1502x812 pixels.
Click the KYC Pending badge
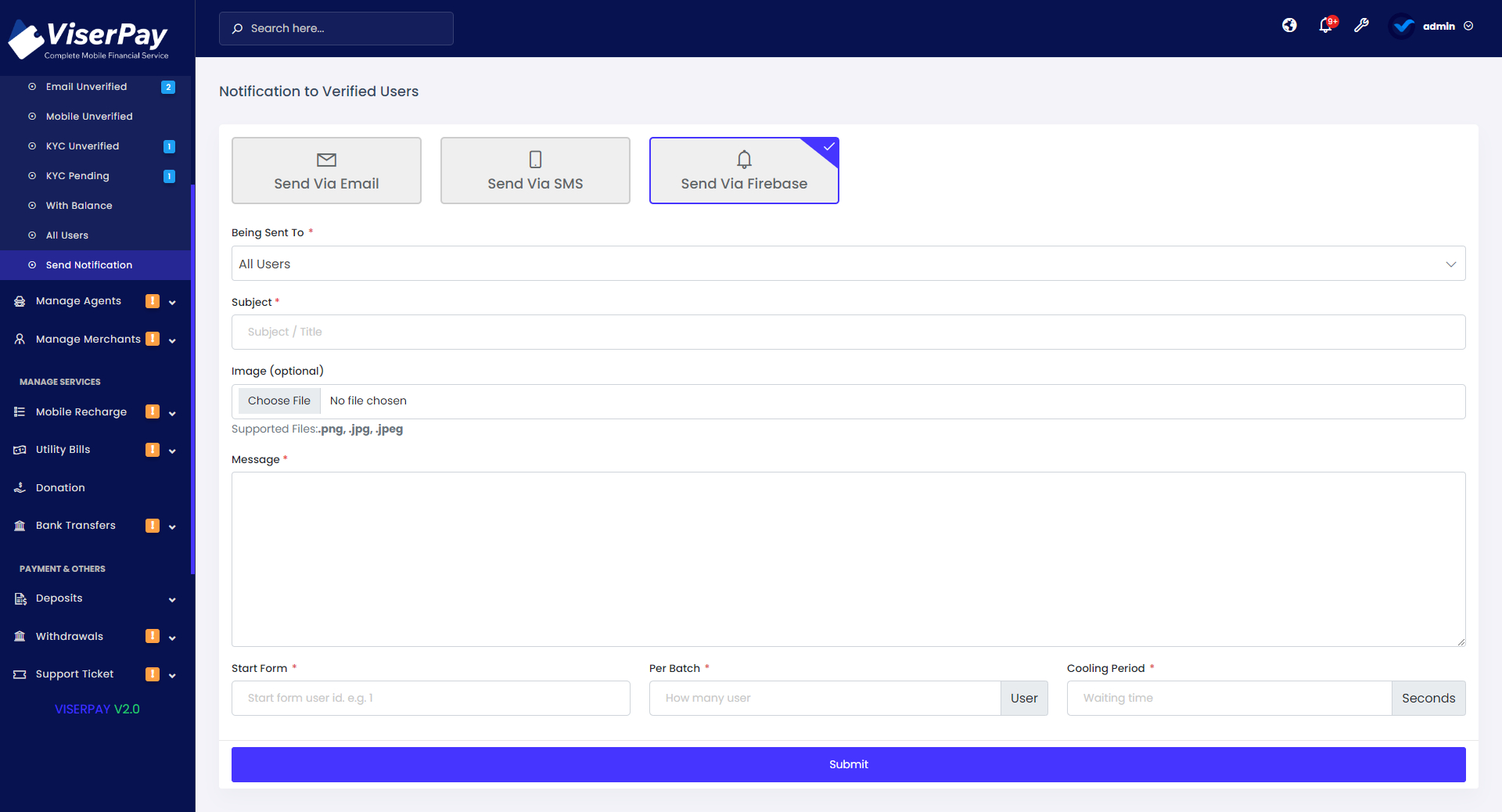point(169,176)
